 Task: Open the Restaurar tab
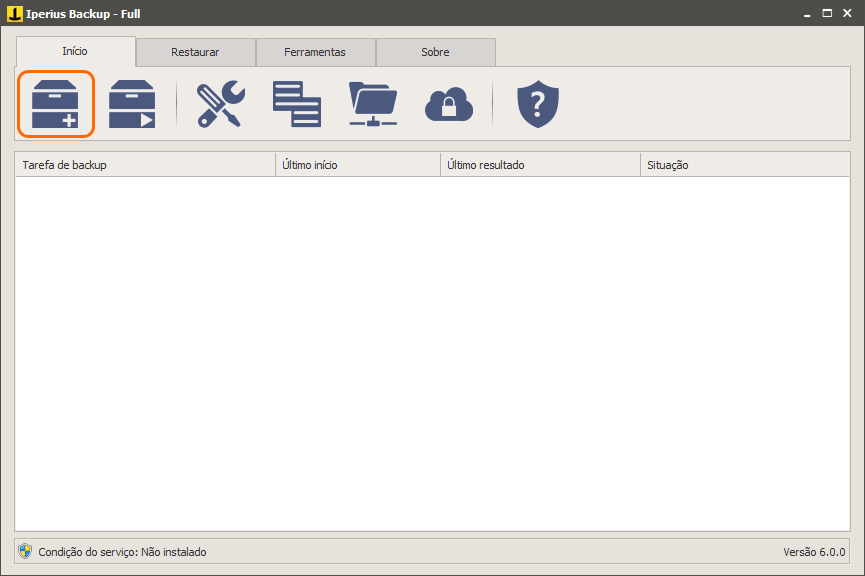click(x=195, y=52)
